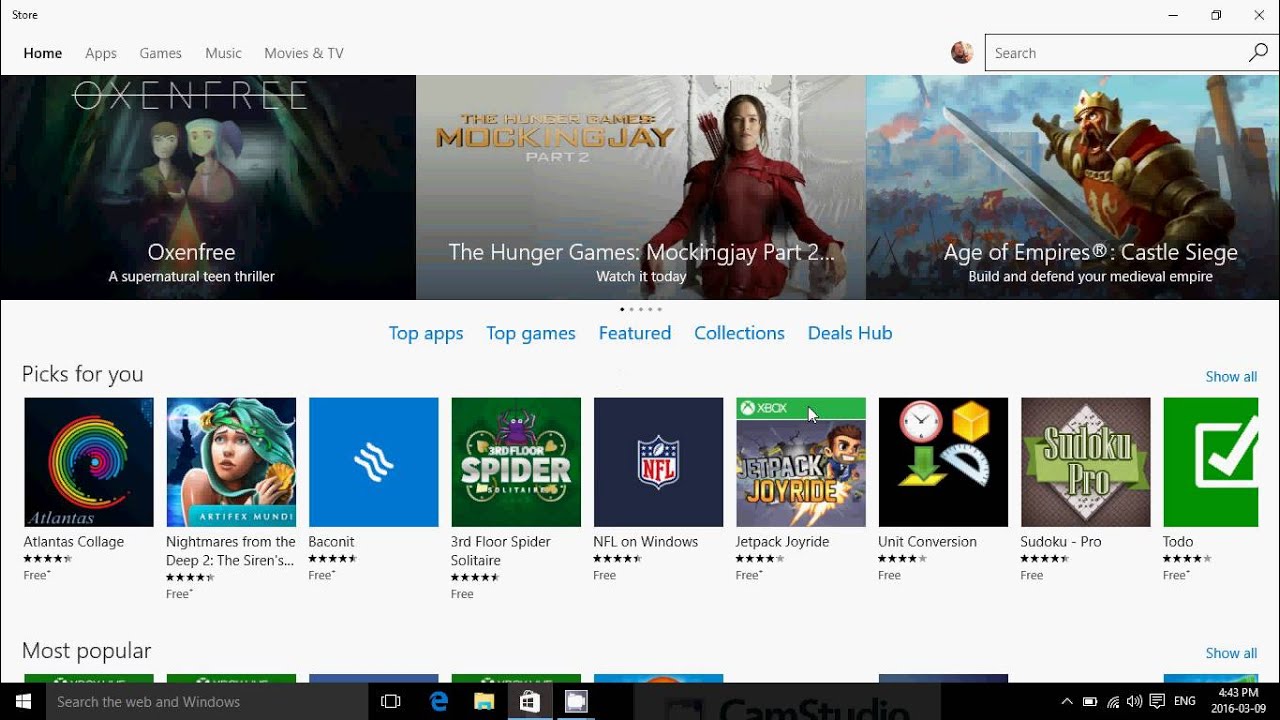
Task: Show hidden system tray icons
Action: click(1067, 702)
